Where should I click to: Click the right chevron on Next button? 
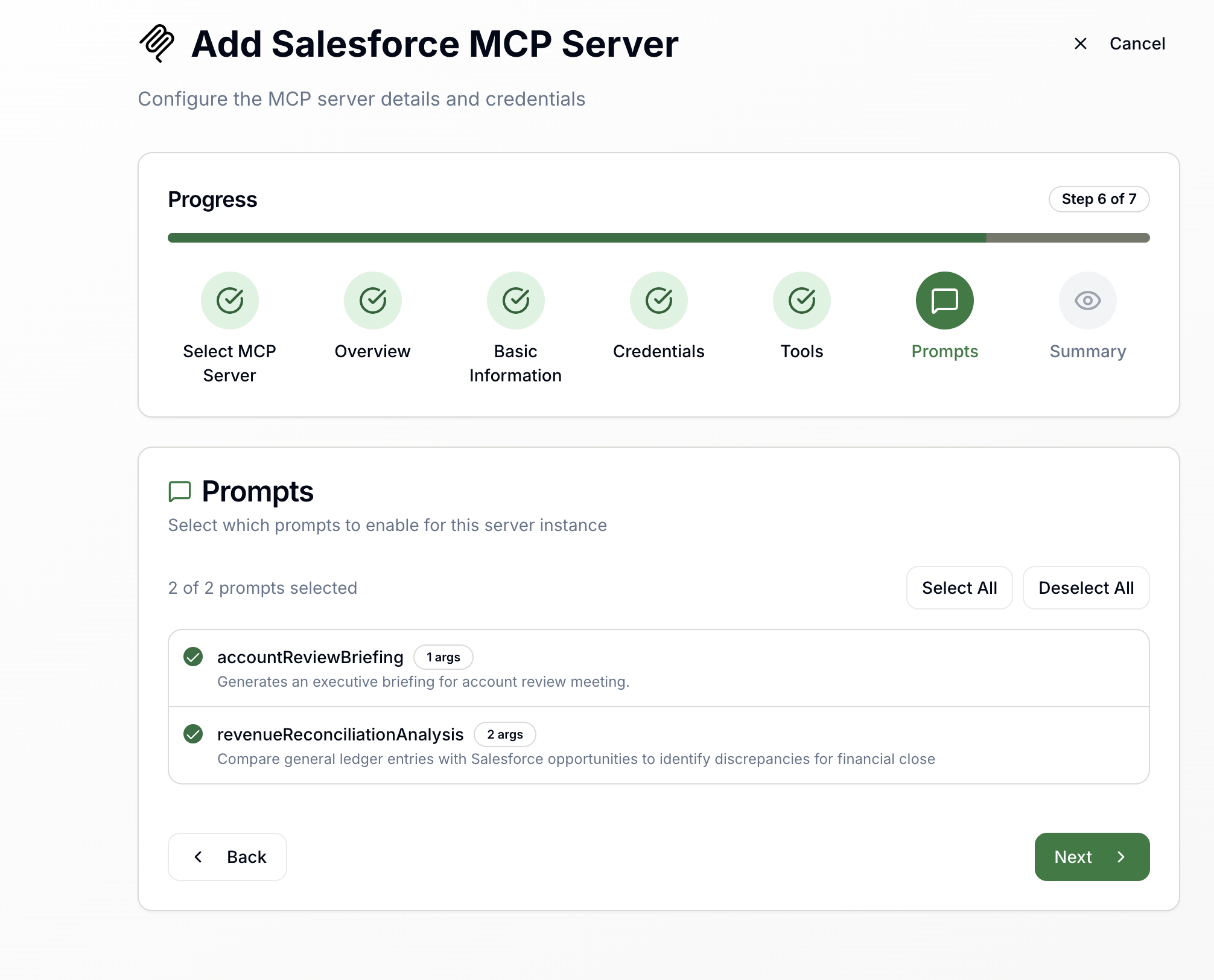(x=1121, y=857)
